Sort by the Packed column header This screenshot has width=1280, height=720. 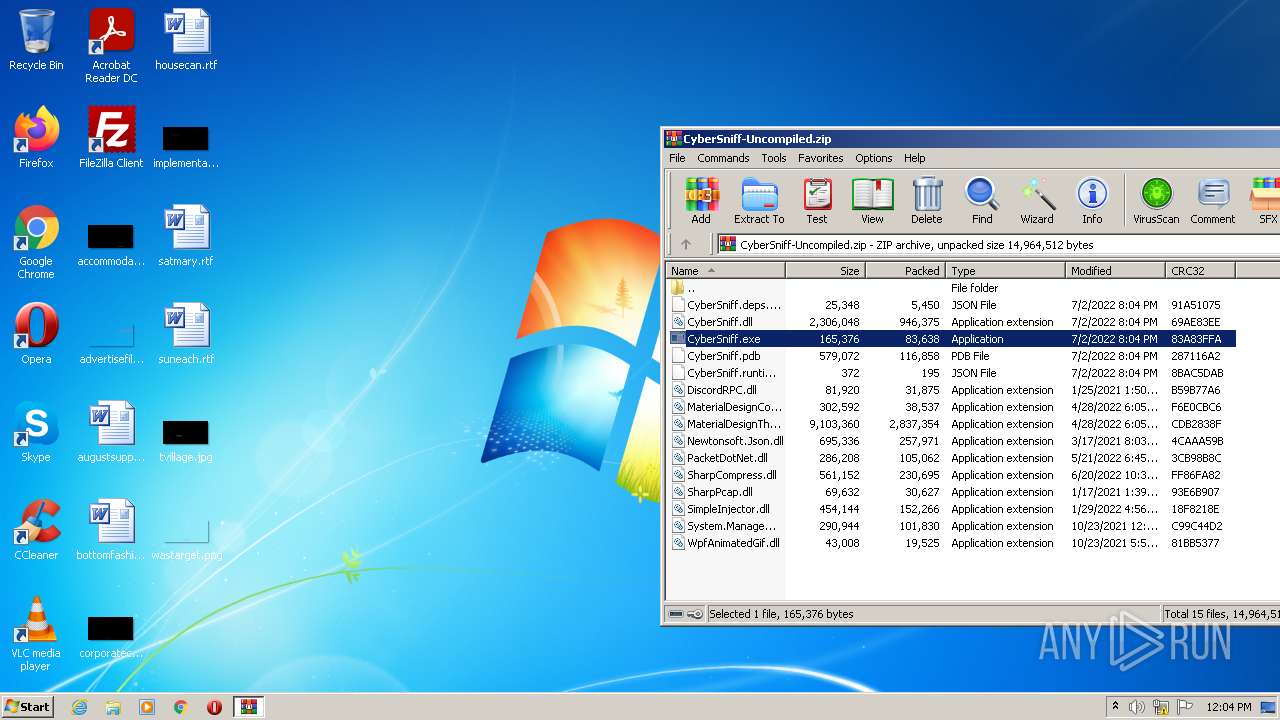coord(905,271)
